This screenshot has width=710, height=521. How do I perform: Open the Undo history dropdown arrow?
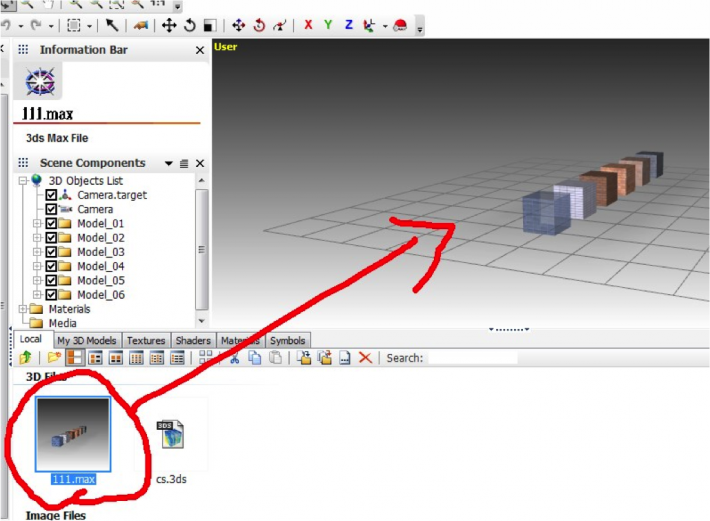pyautogui.click(x=21, y=26)
